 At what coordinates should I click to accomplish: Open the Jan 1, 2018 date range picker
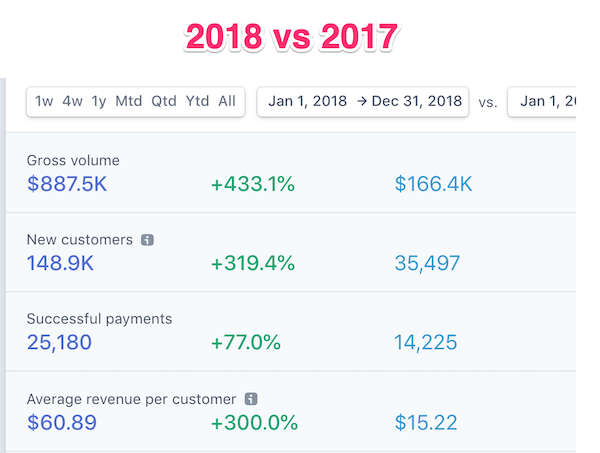pos(362,101)
